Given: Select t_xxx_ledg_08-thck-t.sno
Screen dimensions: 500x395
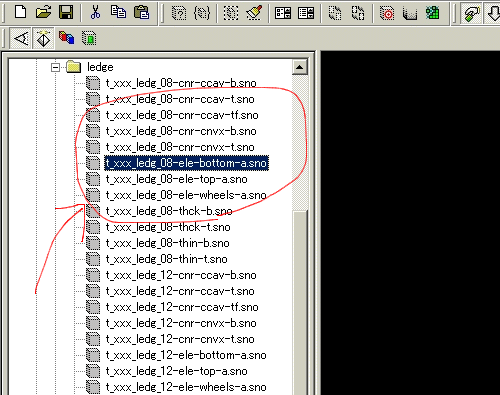Looking at the screenshot, I should click(168, 227).
